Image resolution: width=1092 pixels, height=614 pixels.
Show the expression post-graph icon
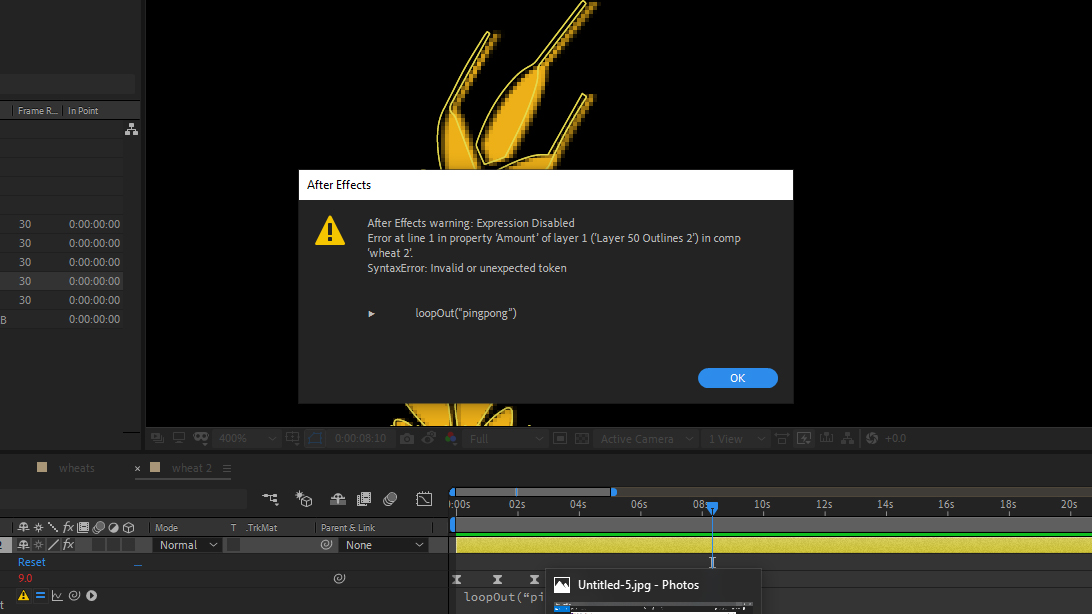coord(57,596)
